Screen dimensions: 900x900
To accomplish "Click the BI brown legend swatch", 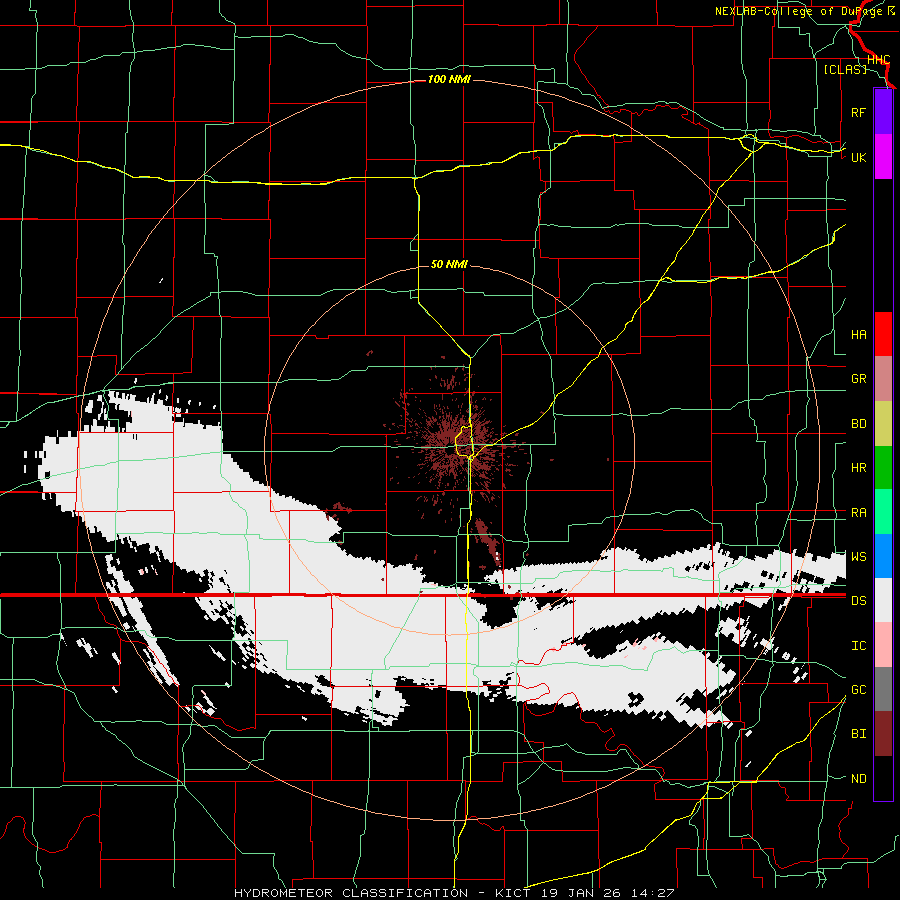I will pyautogui.click(x=883, y=734).
